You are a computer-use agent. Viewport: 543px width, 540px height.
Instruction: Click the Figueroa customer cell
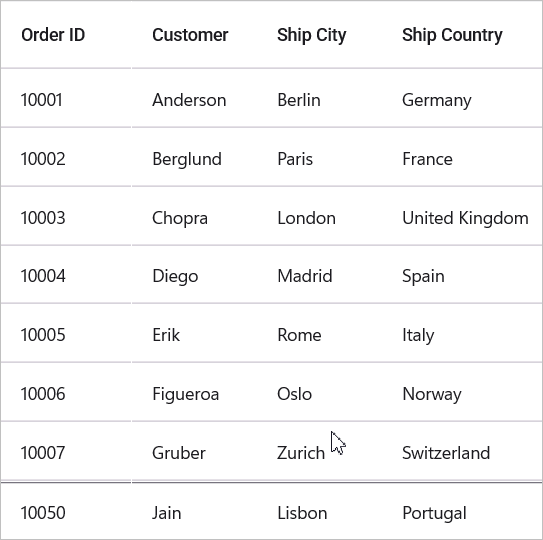click(x=194, y=392)
